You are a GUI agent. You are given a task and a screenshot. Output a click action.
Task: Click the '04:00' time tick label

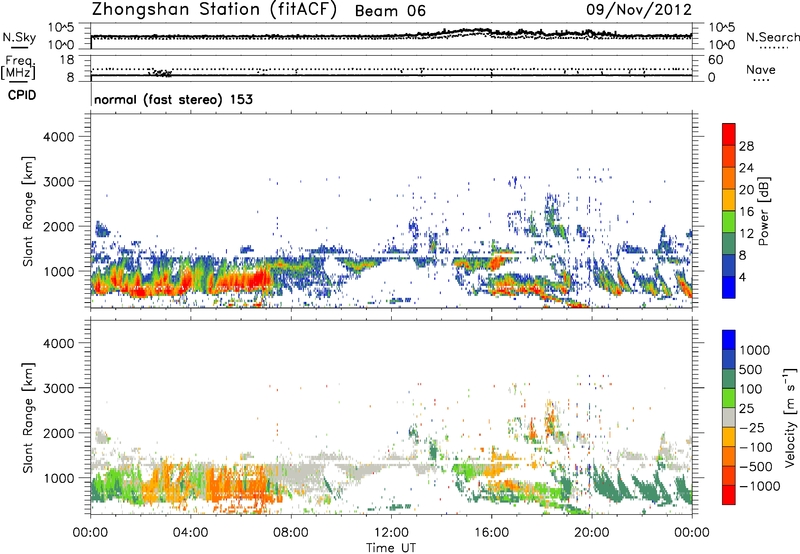190,533
